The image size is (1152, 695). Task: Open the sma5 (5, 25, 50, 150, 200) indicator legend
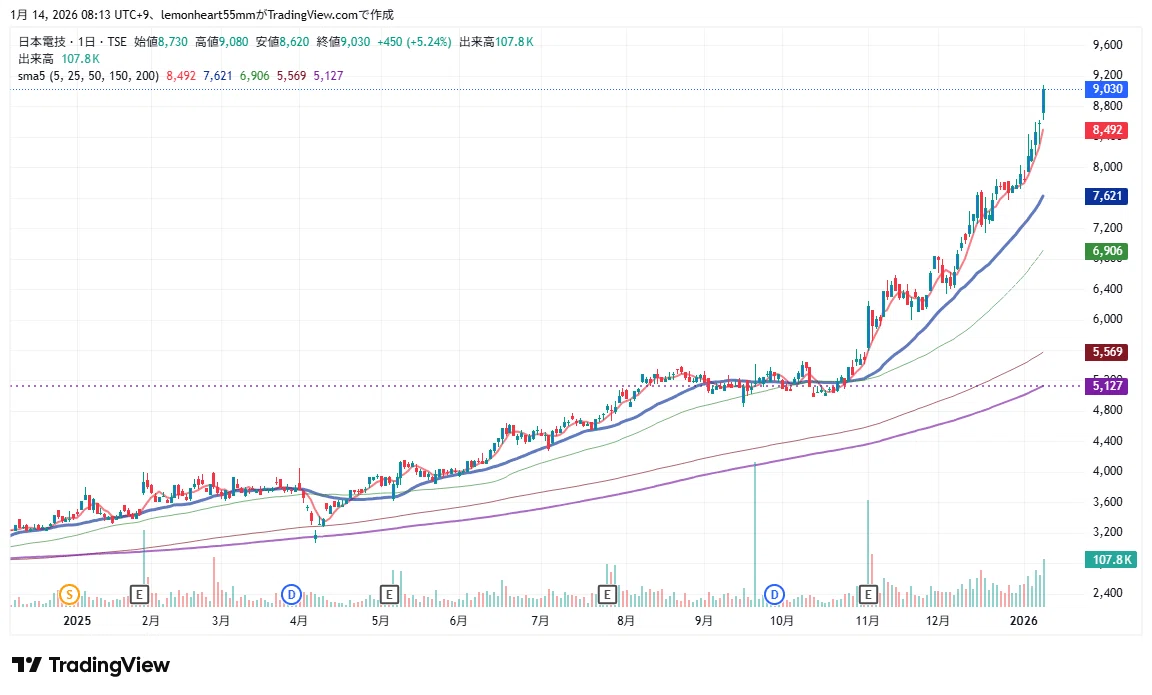[x=88, y=76]
